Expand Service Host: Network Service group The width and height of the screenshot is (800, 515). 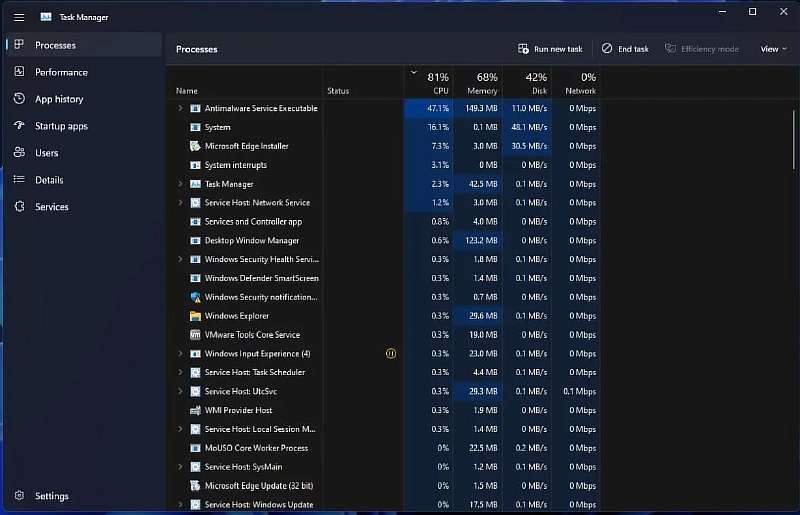point(180,203)
